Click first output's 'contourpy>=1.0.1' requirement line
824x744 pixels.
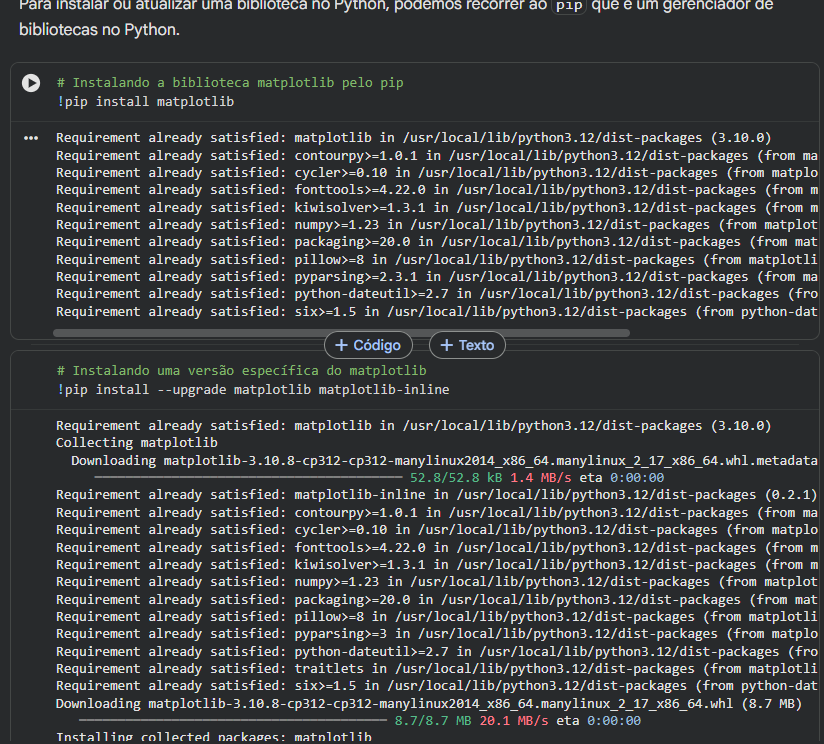point(437,156)
